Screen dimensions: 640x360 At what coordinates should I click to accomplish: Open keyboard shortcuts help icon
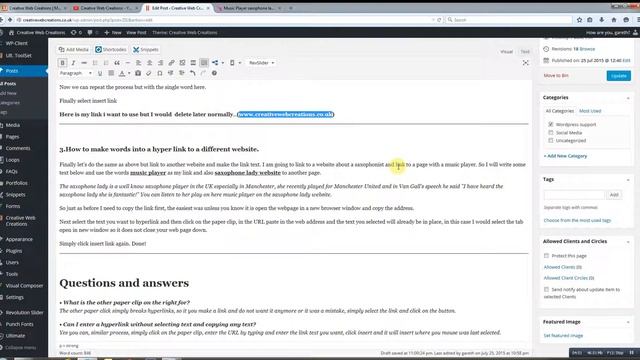214,73
